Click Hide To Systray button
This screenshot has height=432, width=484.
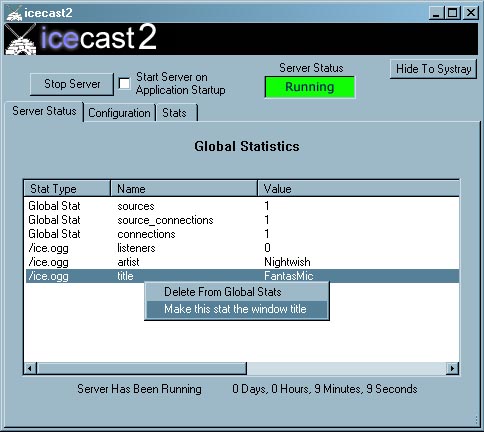point(433,69)
